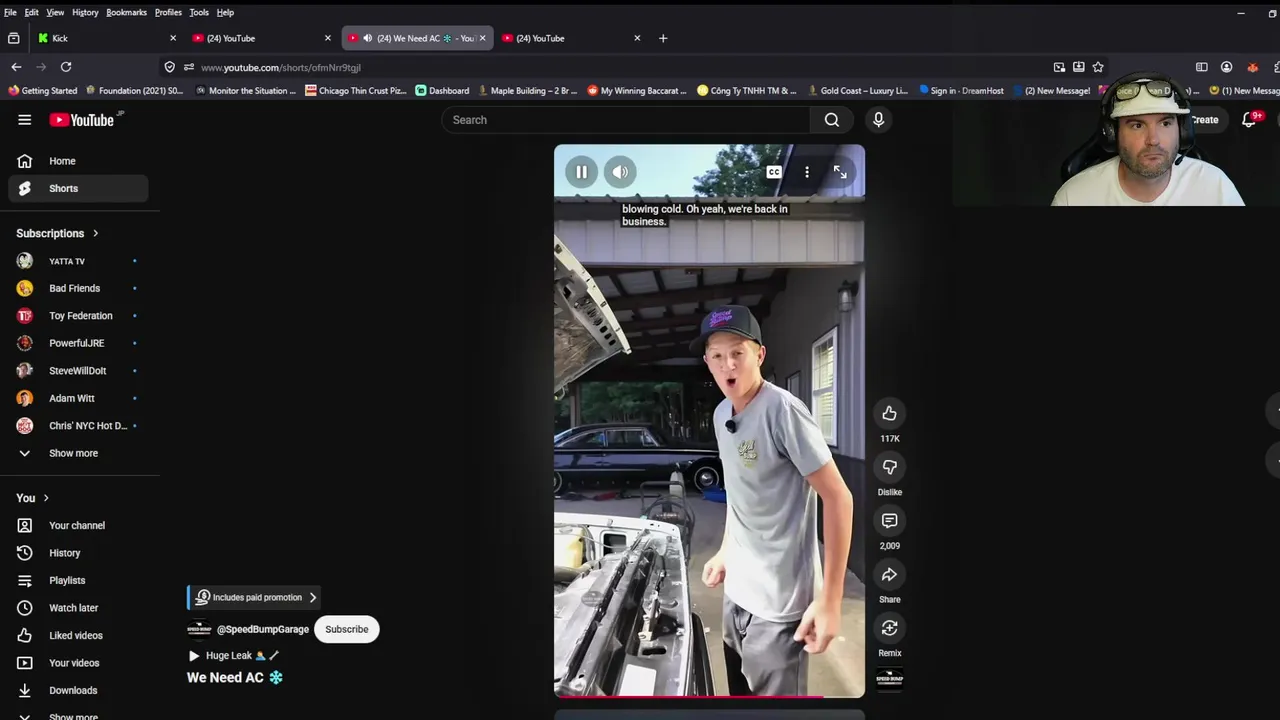The image size is (1280, 720).
Task: Select Shorts in the sidebar
Action: coord(79,188)
